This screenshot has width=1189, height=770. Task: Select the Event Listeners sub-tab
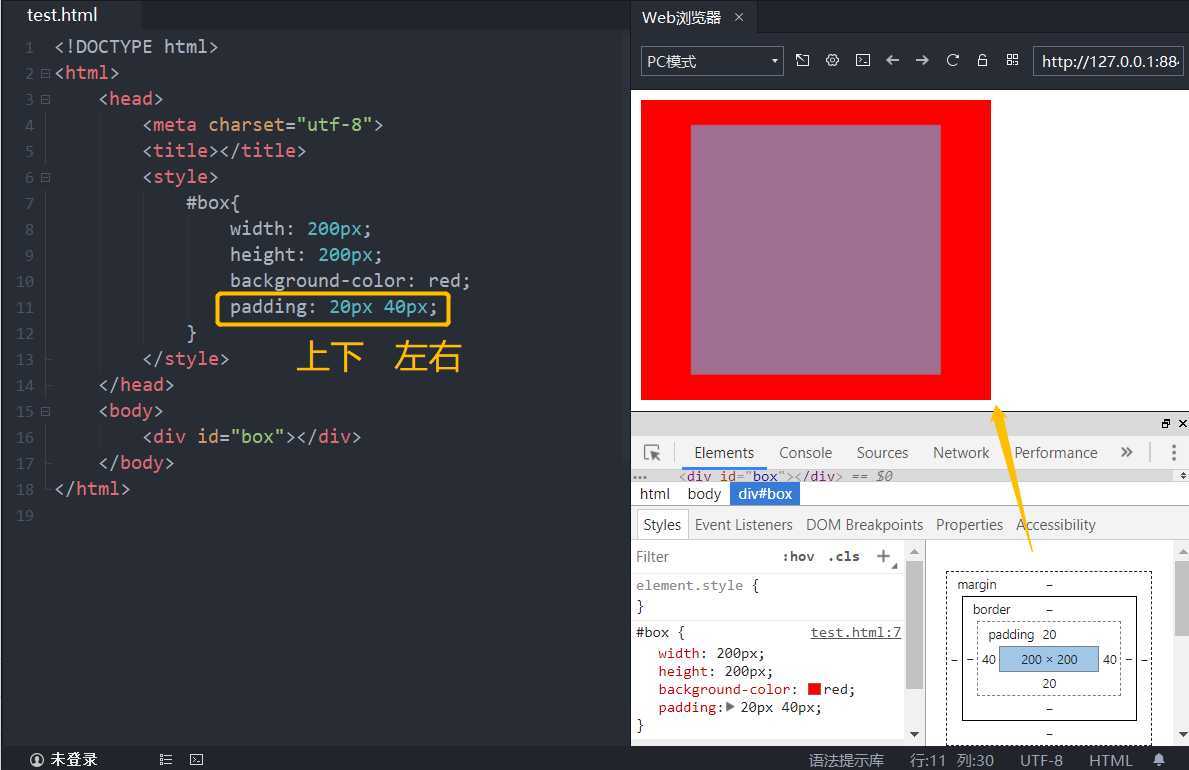point(743,524)
